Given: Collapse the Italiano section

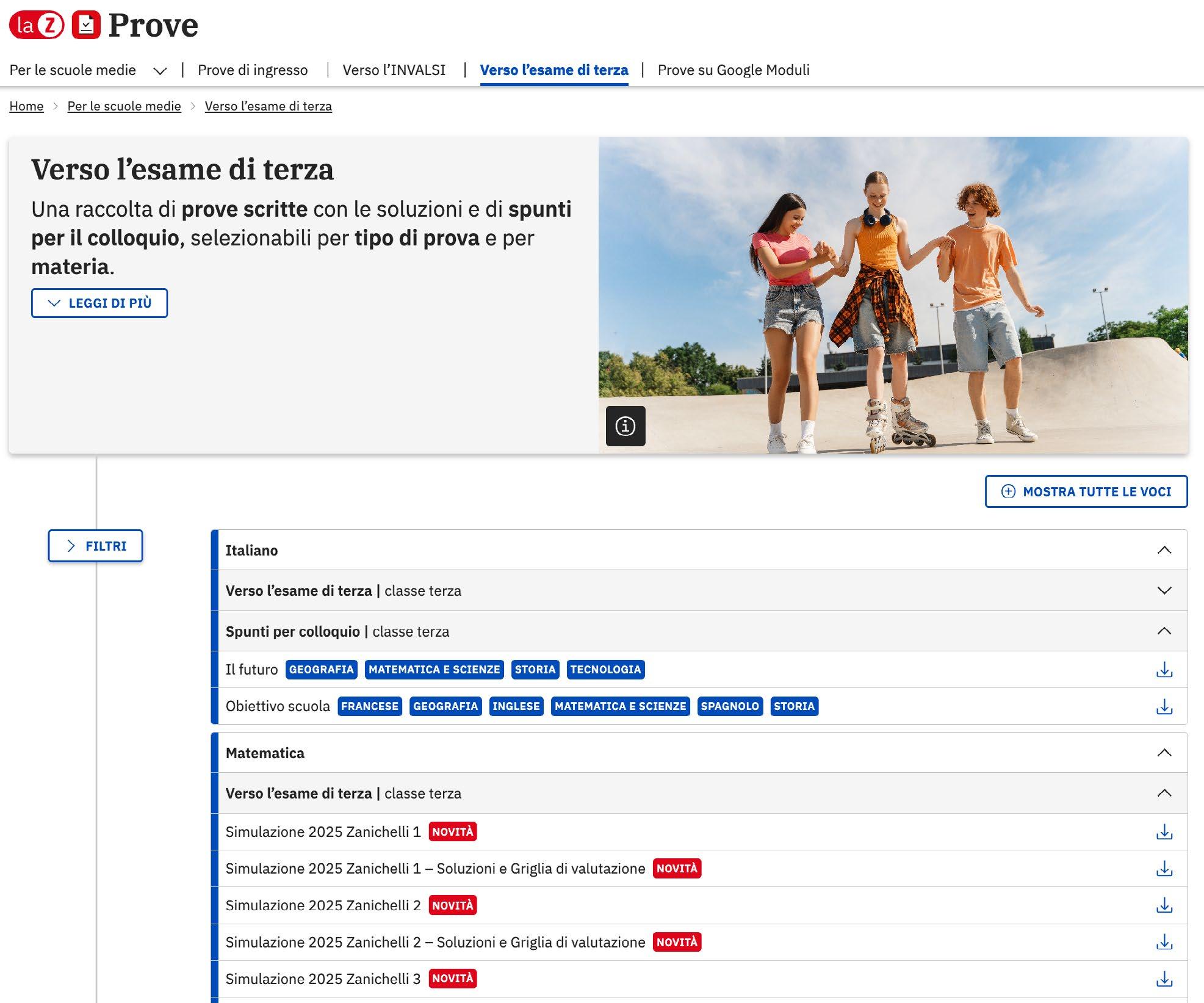Looking at the screenshot, I should point(1164,550).
